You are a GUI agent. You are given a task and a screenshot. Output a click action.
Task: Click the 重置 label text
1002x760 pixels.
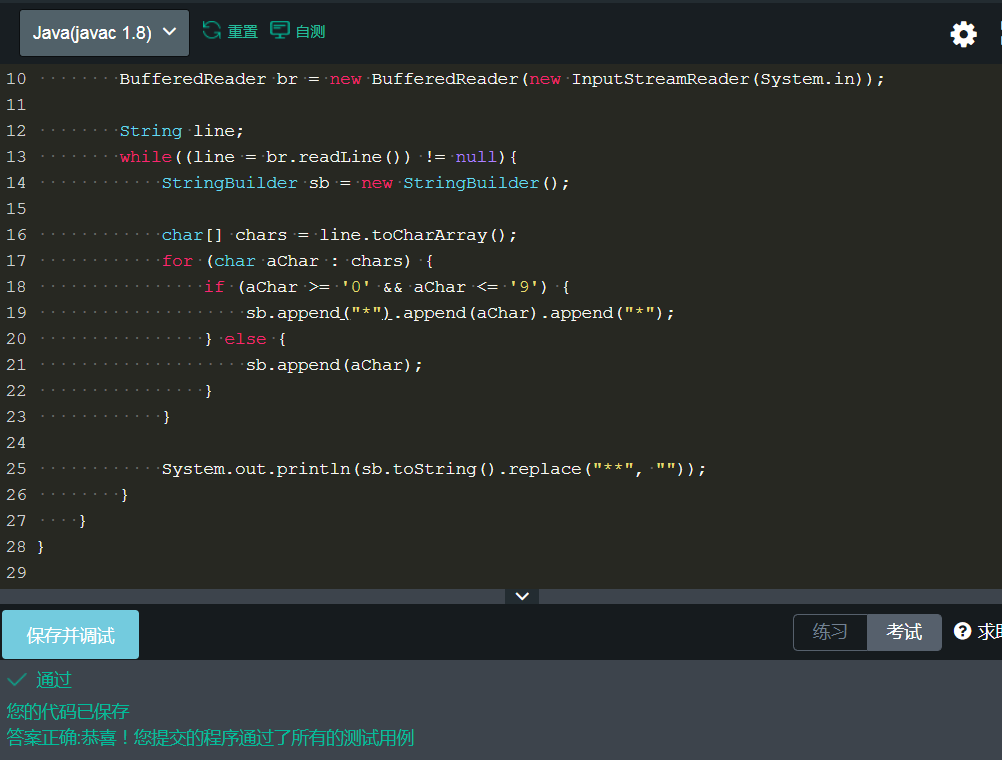pos(243,31)
